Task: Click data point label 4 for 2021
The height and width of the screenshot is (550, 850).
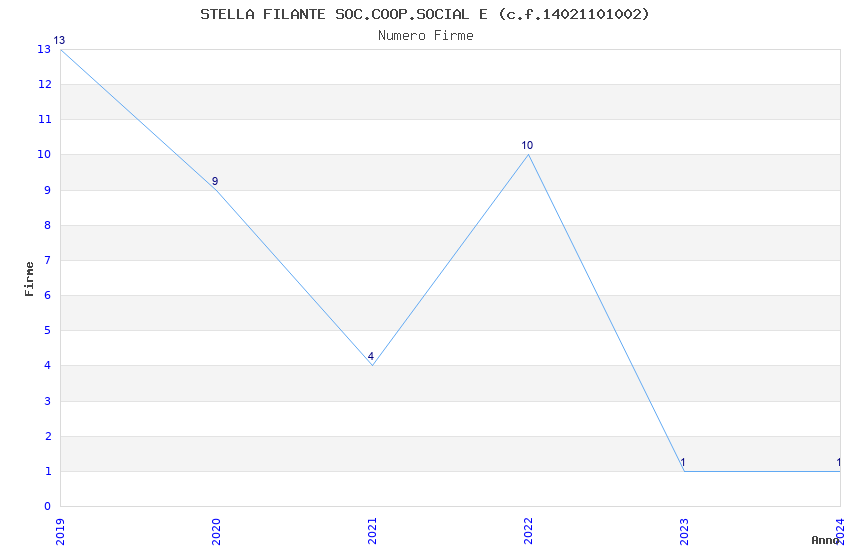Action: pyautogui.click(x=371, y=356)
